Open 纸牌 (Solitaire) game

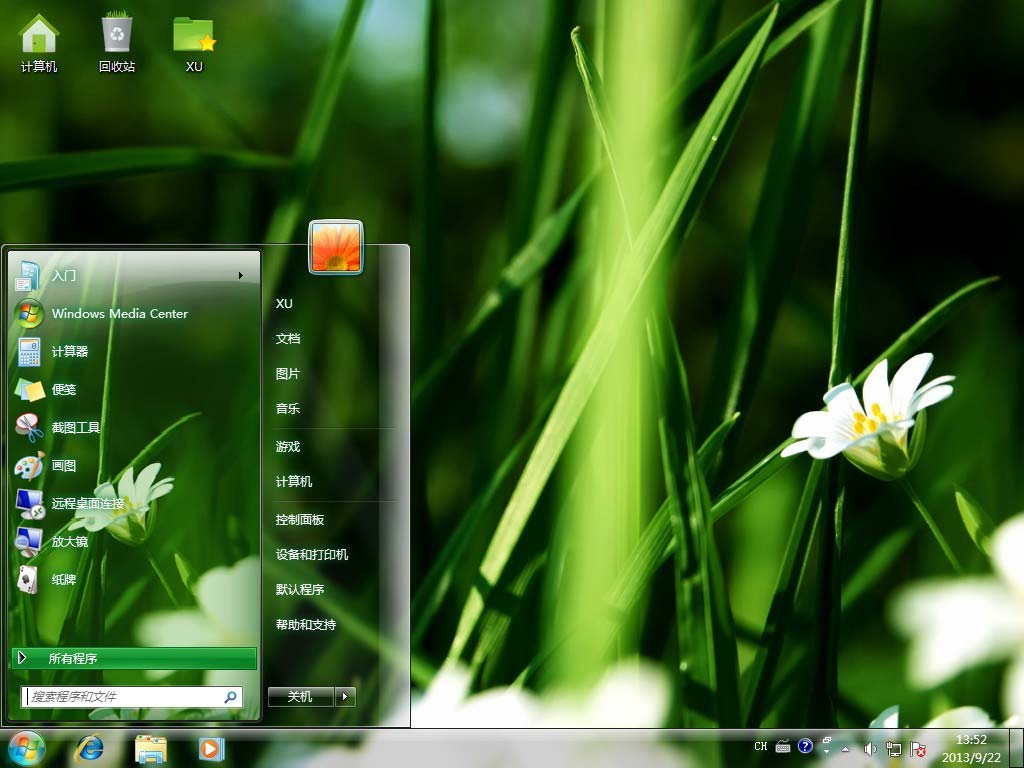click(64, 579)
